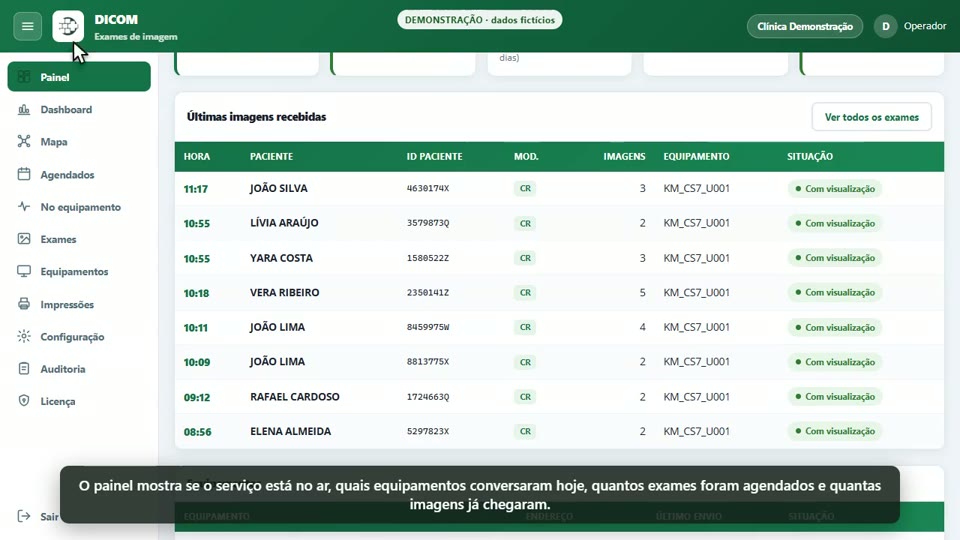
Task: Click the SITUAÇÃO column header
Action: click(x=809, y=157)
